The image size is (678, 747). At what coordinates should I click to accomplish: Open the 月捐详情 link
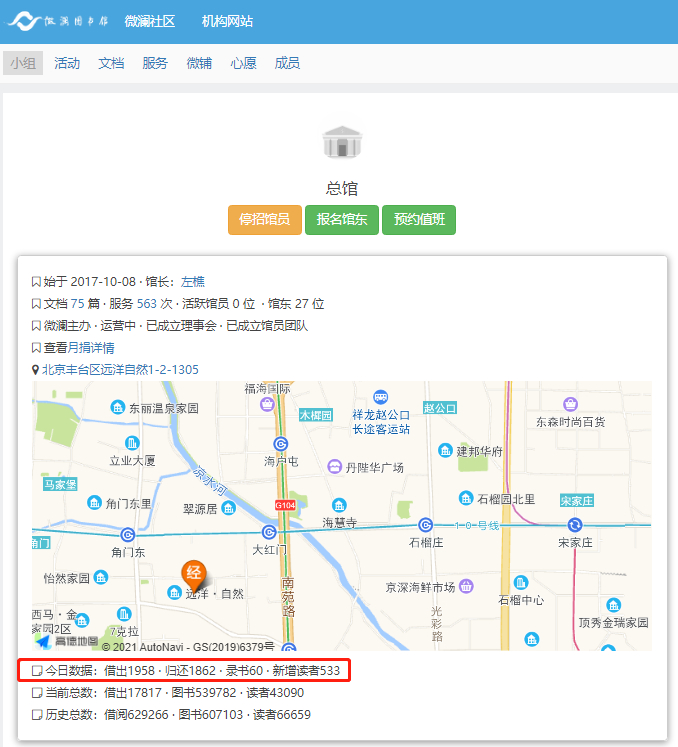pyautogui.click(x=91, y=348)
